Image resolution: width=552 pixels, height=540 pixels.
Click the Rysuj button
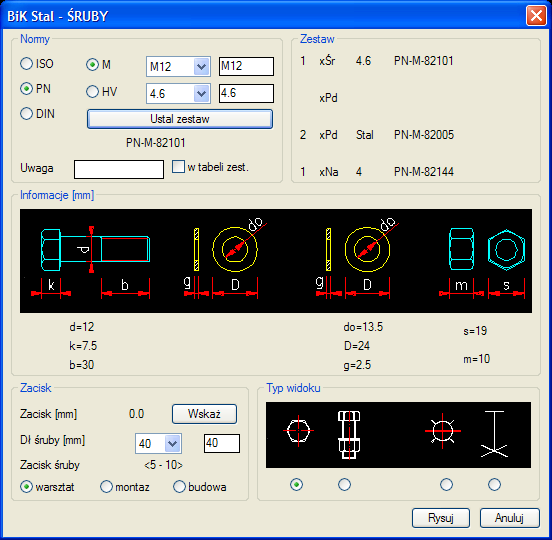[x=441, y=518]
